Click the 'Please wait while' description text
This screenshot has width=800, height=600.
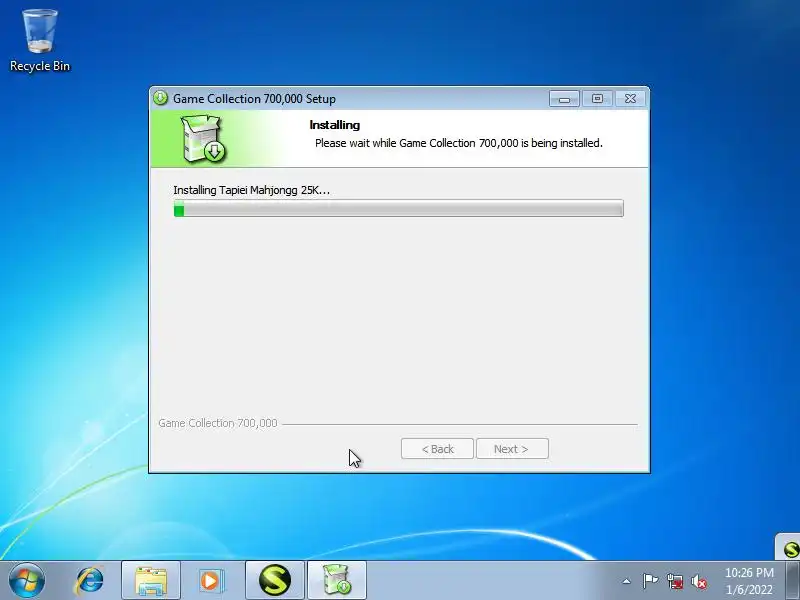click(x=459, y=143)
